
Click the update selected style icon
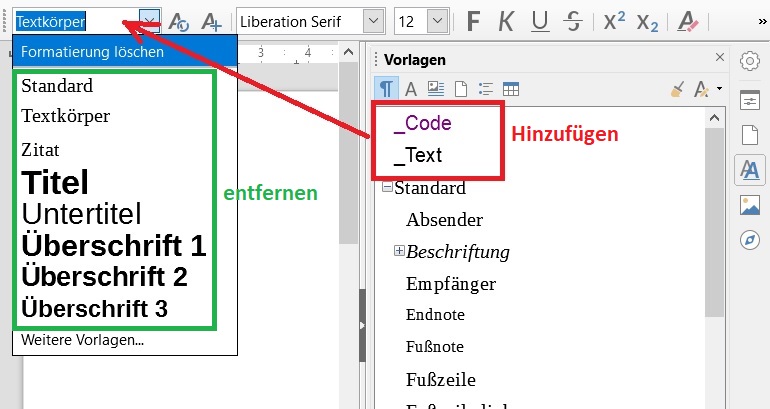pyautogui.click(x=179, y=22)
